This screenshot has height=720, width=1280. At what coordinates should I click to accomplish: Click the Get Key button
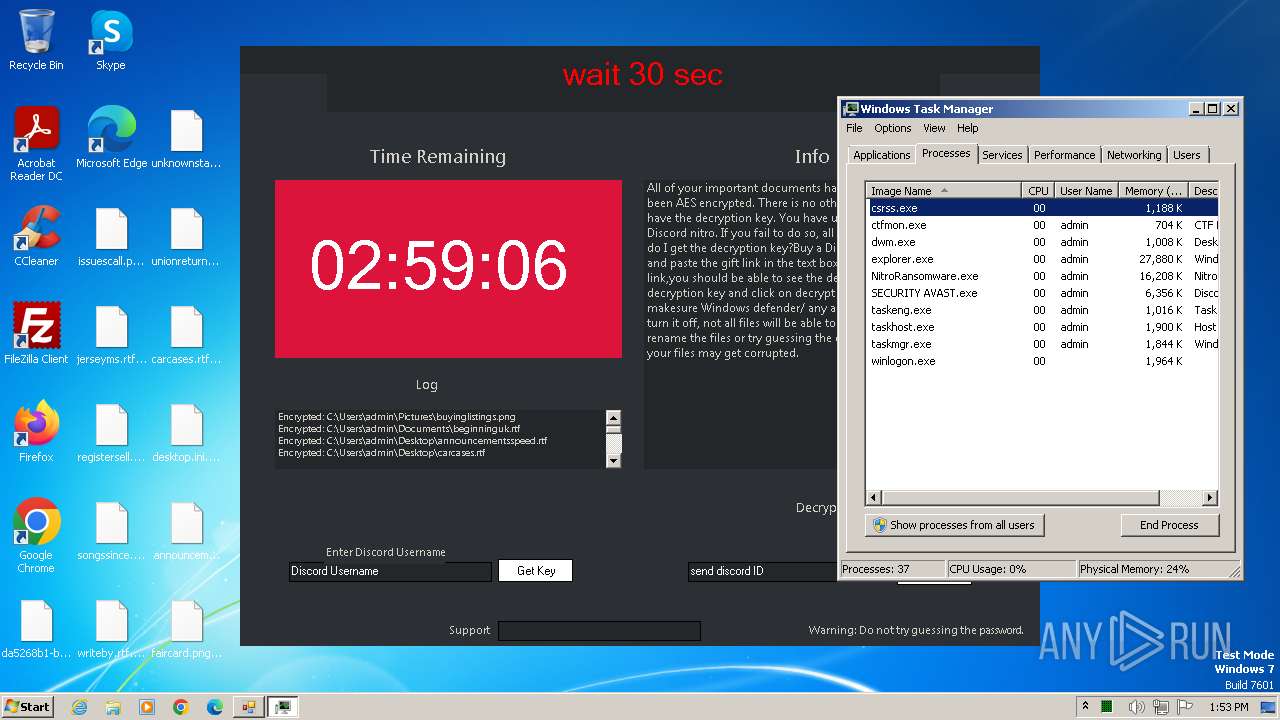coord(536,571)
